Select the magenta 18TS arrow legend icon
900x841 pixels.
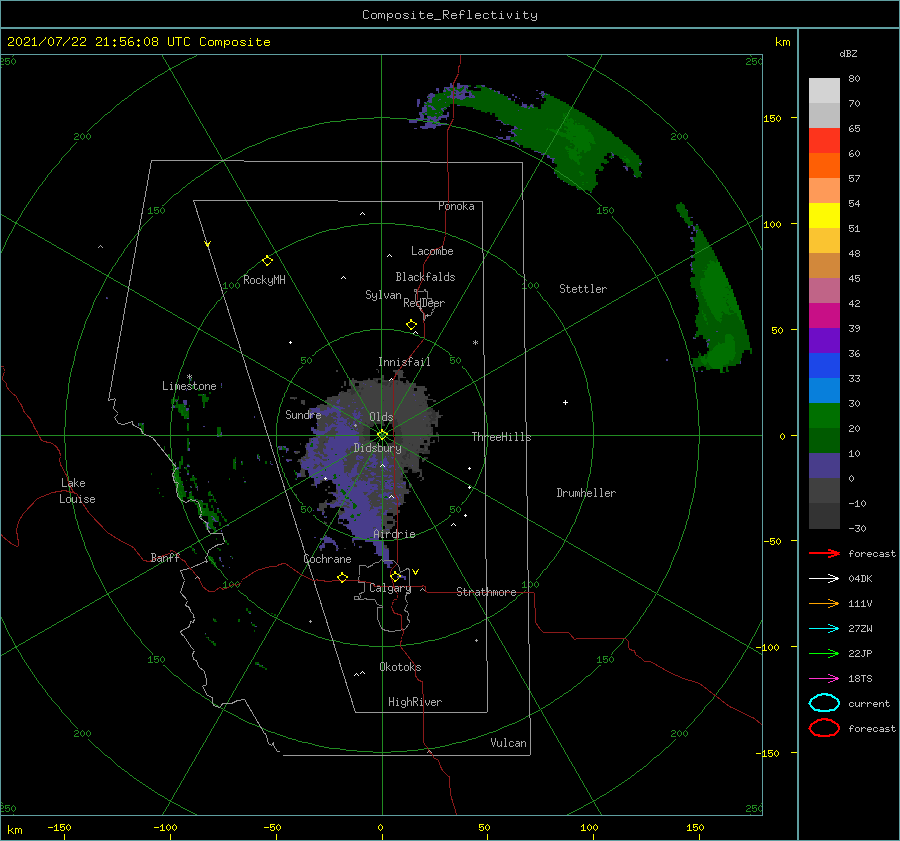pyautogui.click(x=824, y=679)
